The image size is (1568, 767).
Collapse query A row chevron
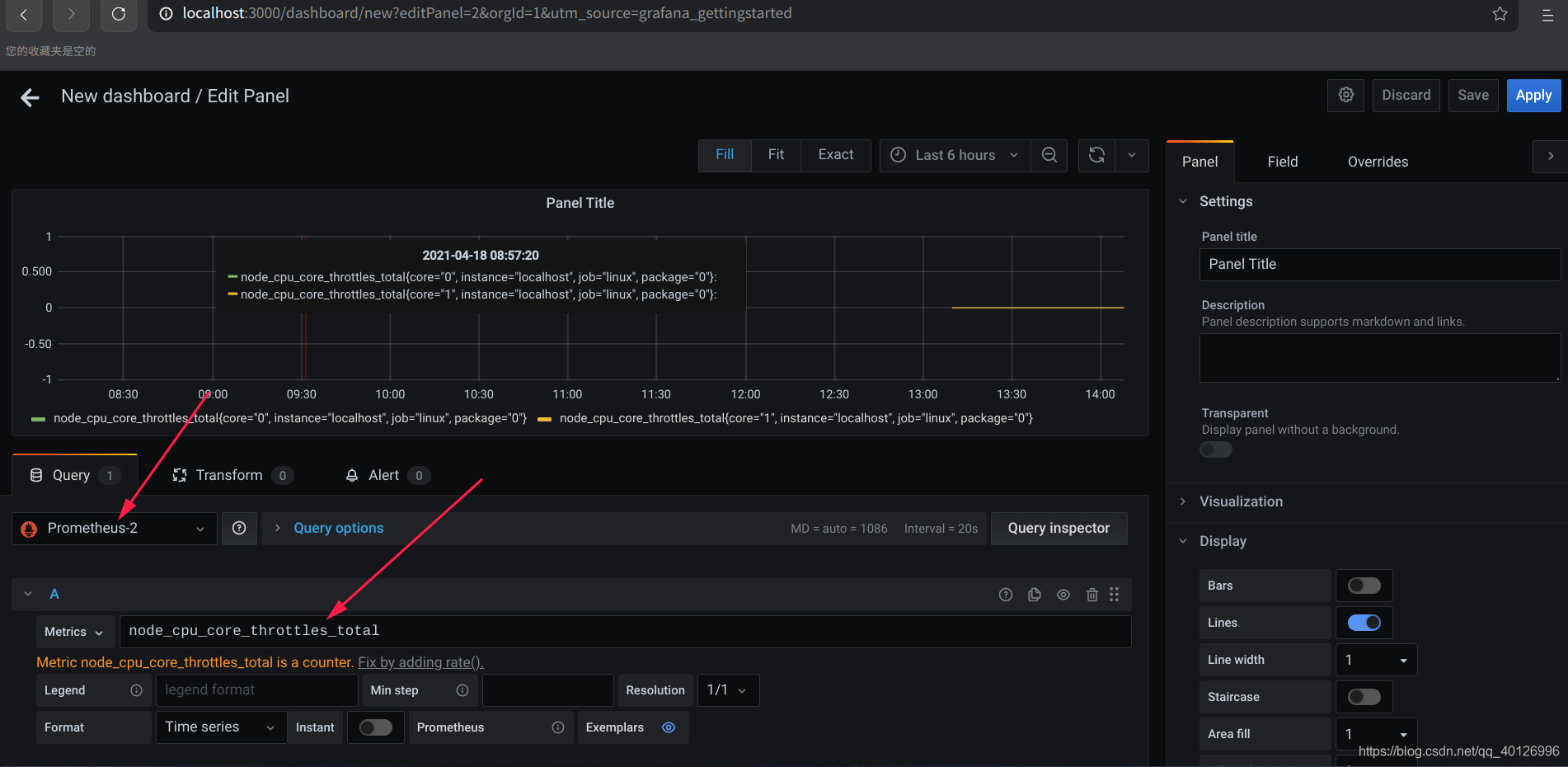point(28,594)
